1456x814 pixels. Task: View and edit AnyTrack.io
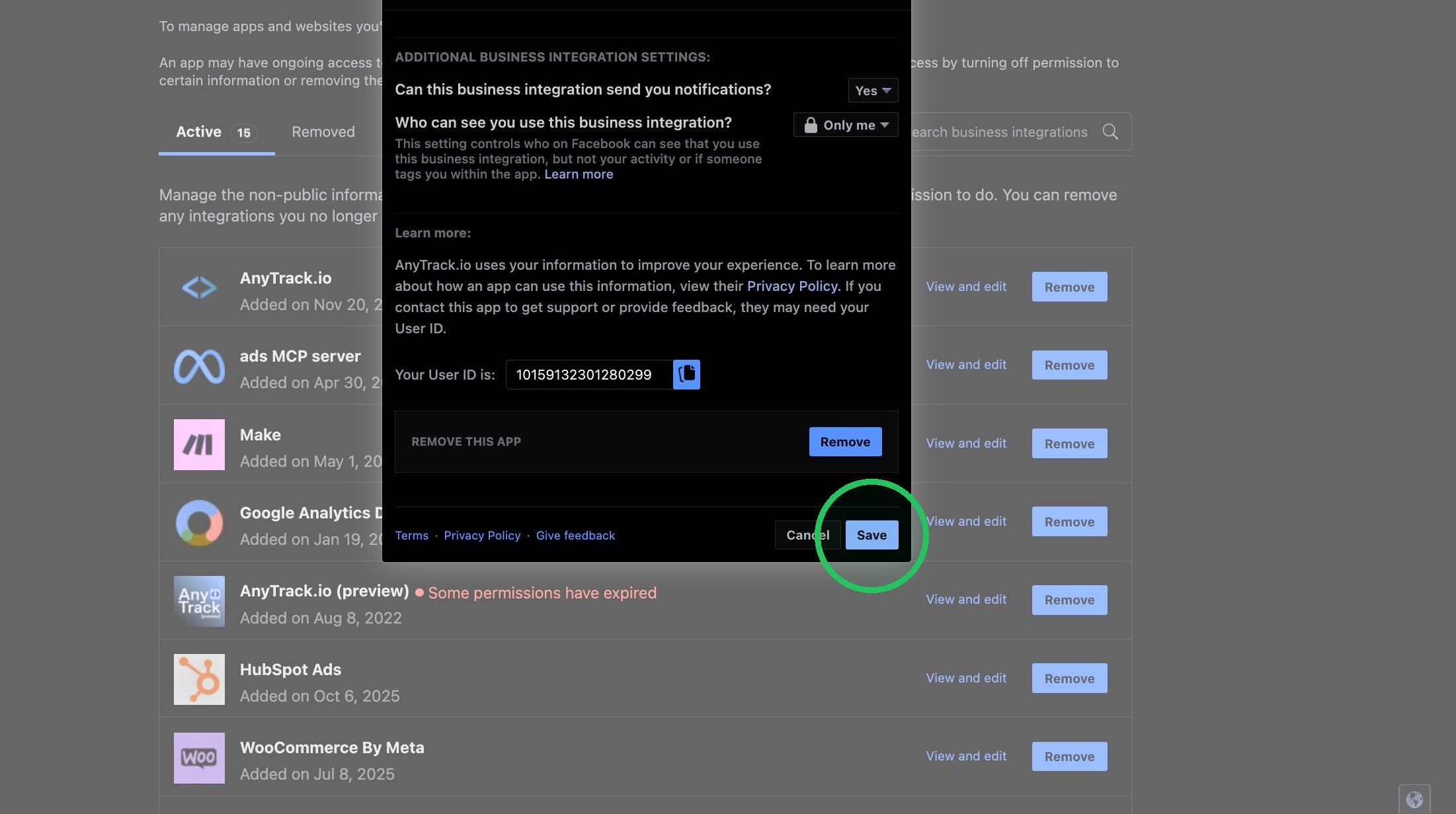click(966, 287)
